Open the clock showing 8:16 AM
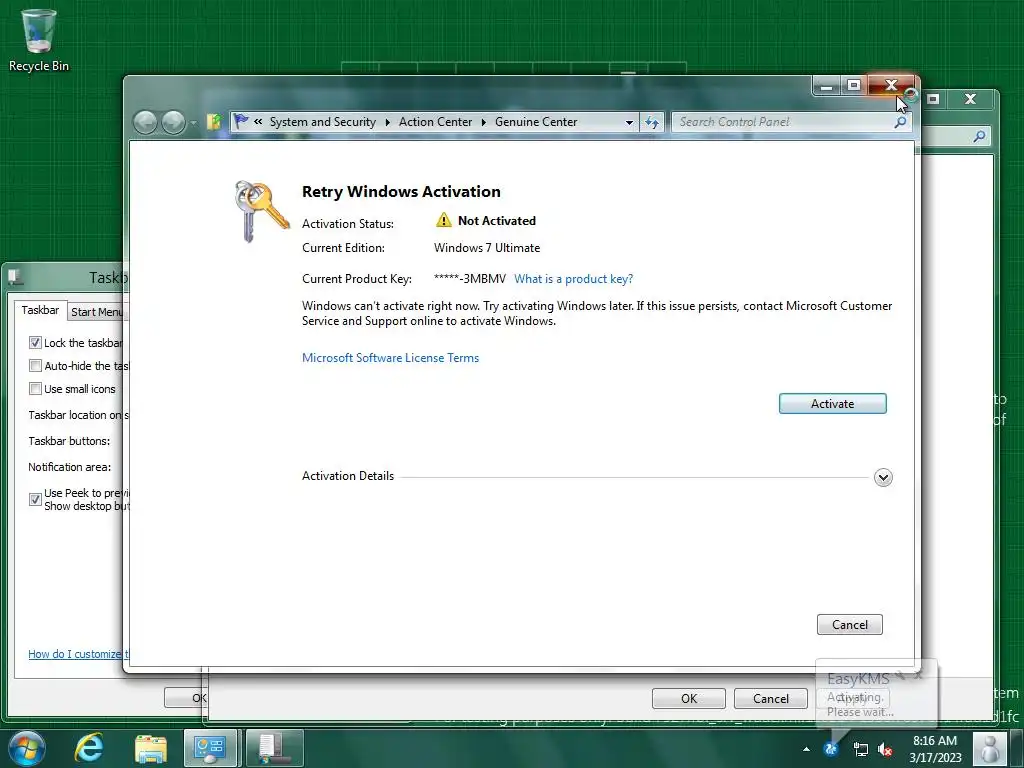This screenshot has width=1024, height=768. (935, 749)
